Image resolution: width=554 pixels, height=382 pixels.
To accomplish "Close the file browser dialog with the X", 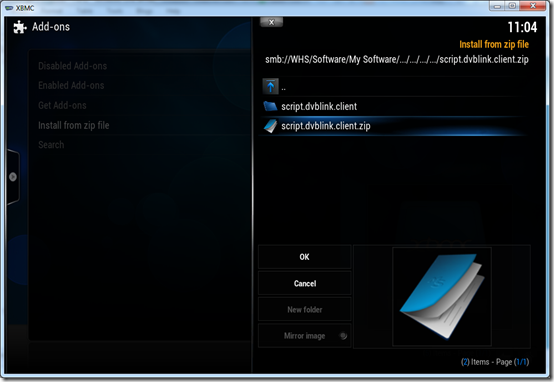I will (271, 22).
